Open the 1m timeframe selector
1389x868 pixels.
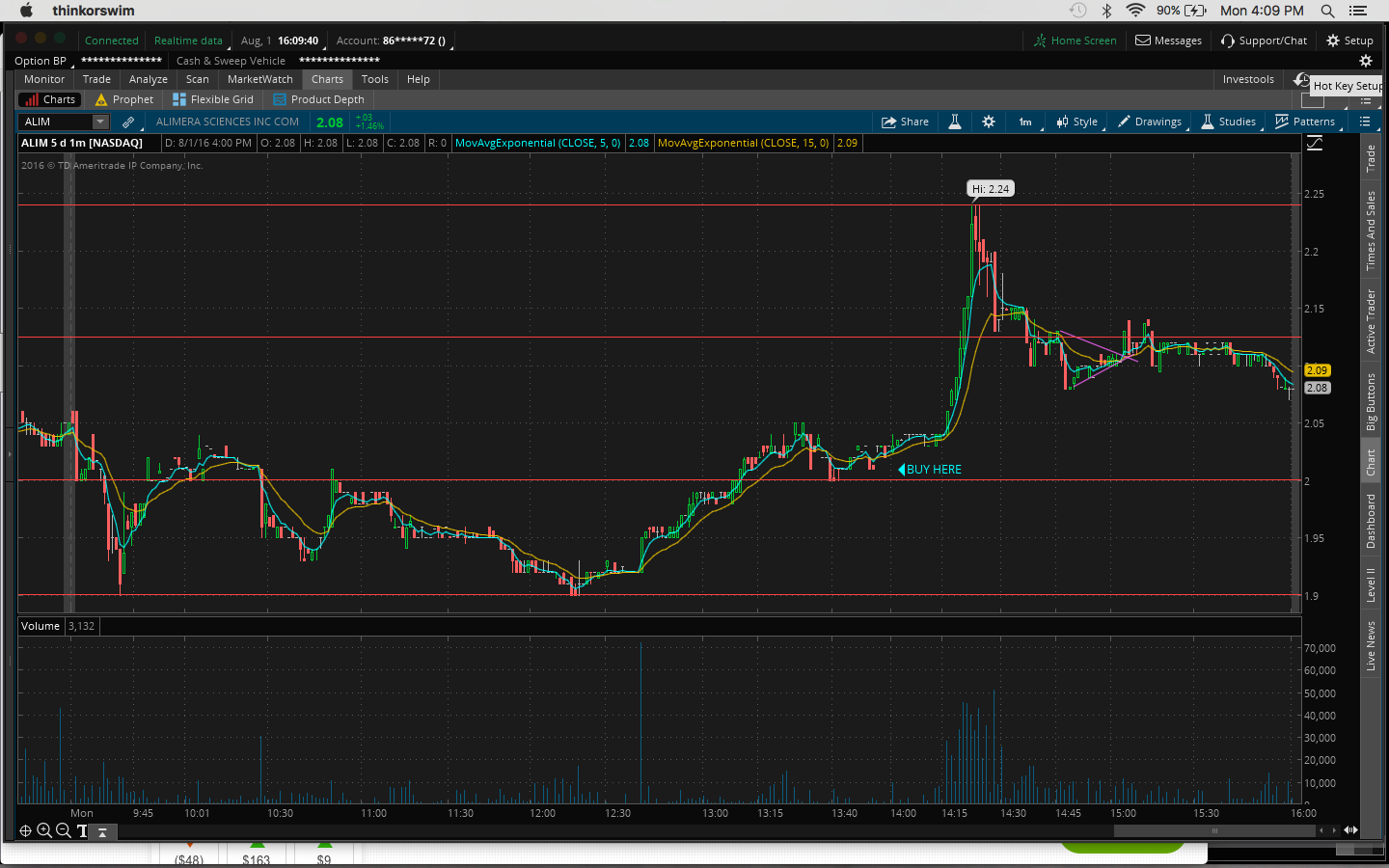(x=1025, y=122)
